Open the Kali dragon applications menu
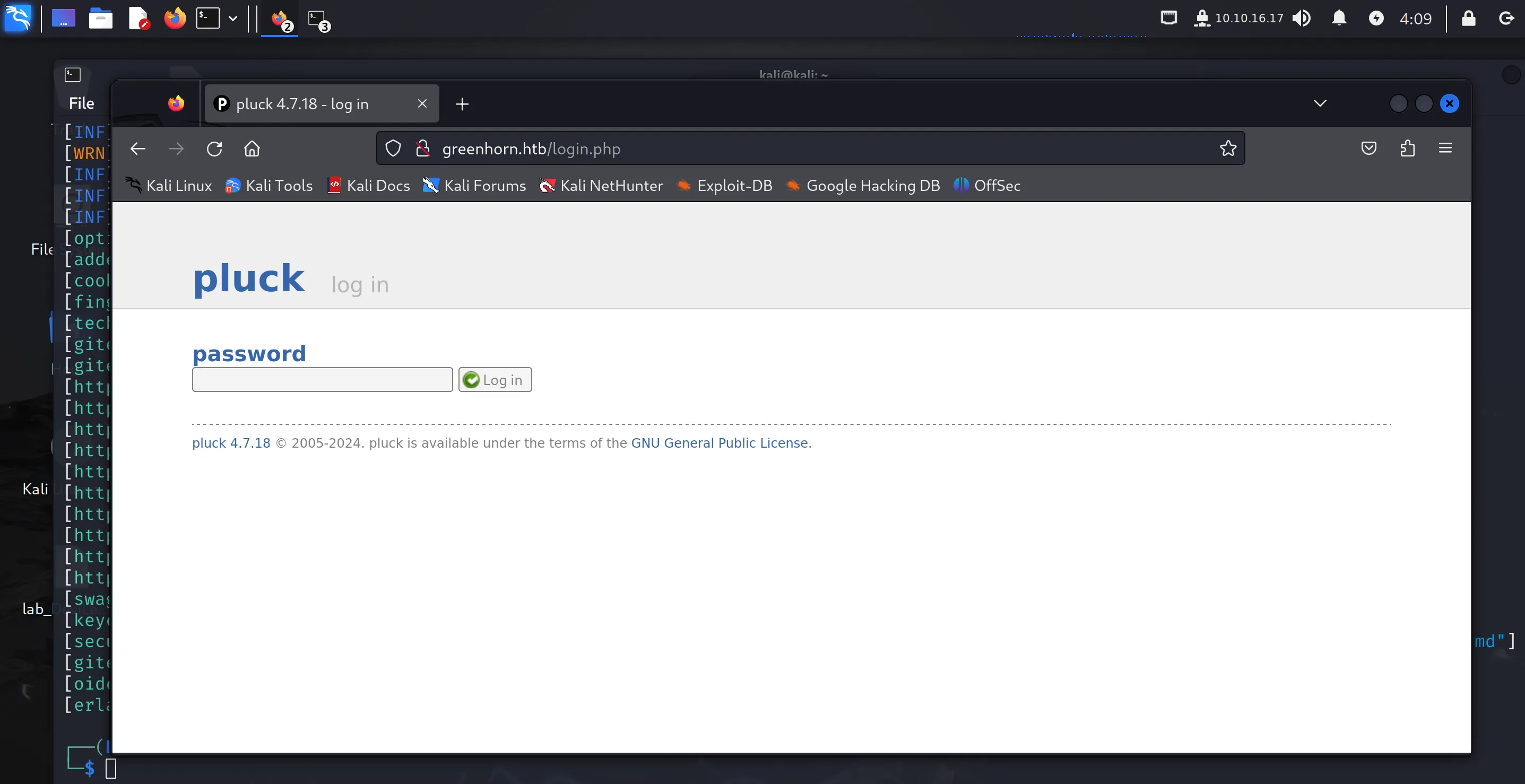The height and width of the screenshot is (784, 1525). coord(18,18)
